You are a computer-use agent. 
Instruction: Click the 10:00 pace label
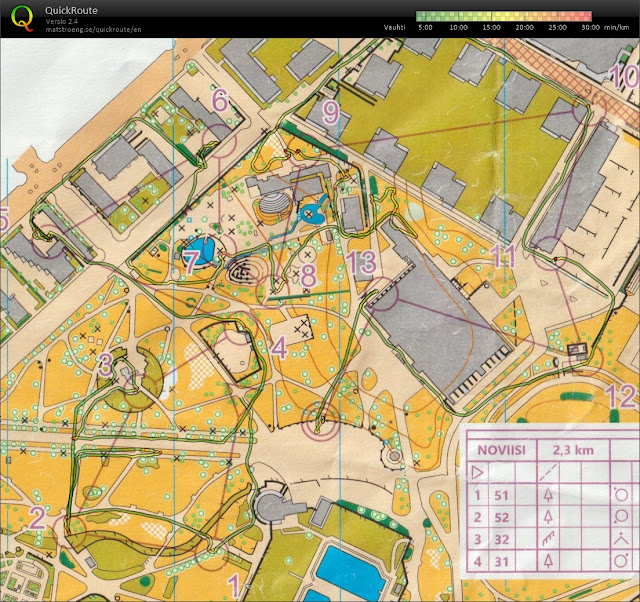(x=458, y=27)
